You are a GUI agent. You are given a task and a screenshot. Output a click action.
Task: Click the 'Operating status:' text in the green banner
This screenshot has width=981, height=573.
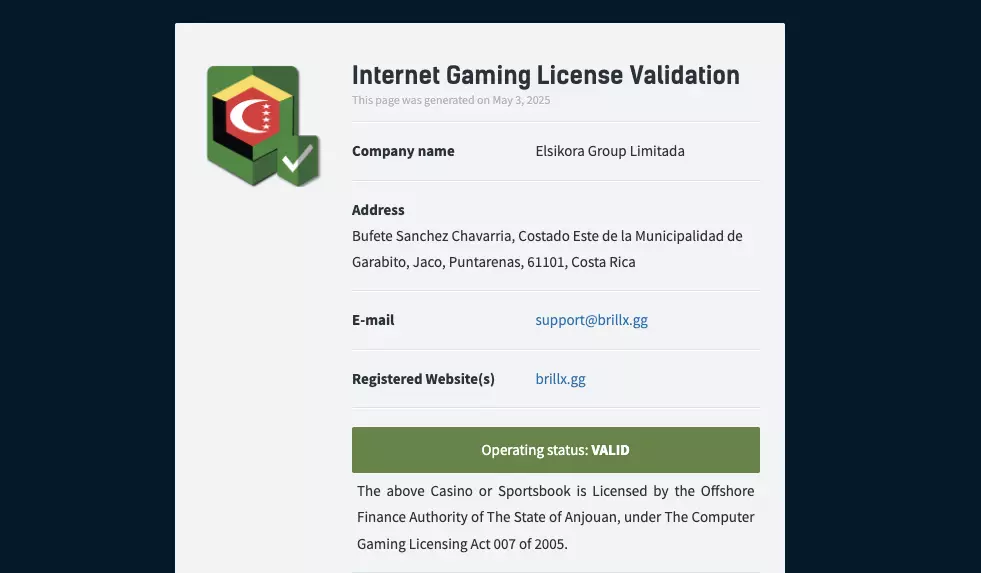coord(534,450)
